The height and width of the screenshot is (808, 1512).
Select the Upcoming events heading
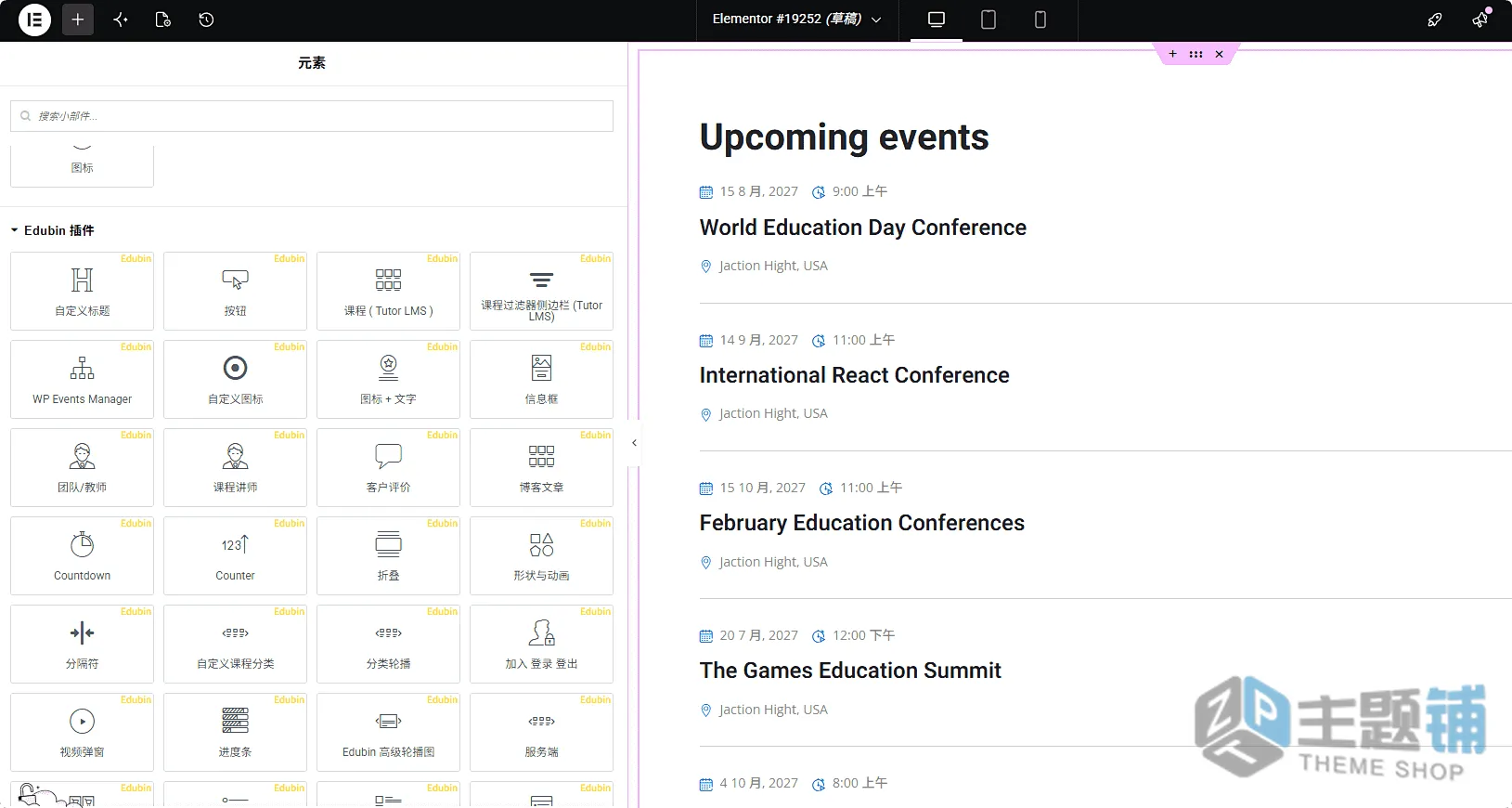tap(844, 137)
